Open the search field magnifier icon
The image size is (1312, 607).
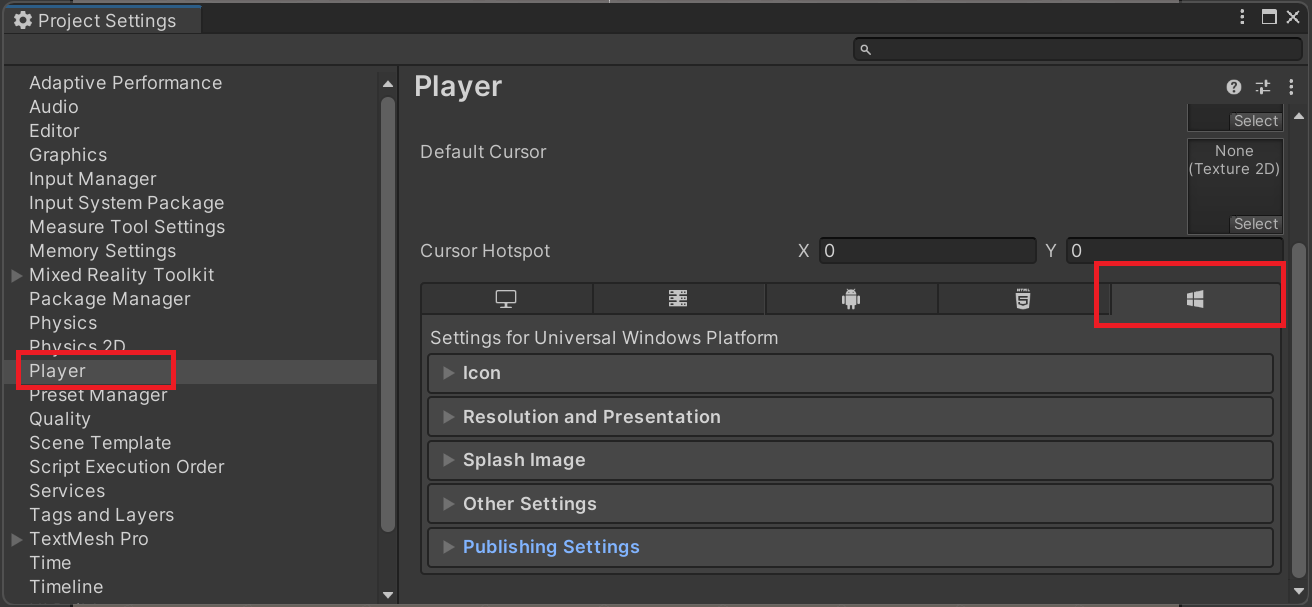[x=864, y=48]
